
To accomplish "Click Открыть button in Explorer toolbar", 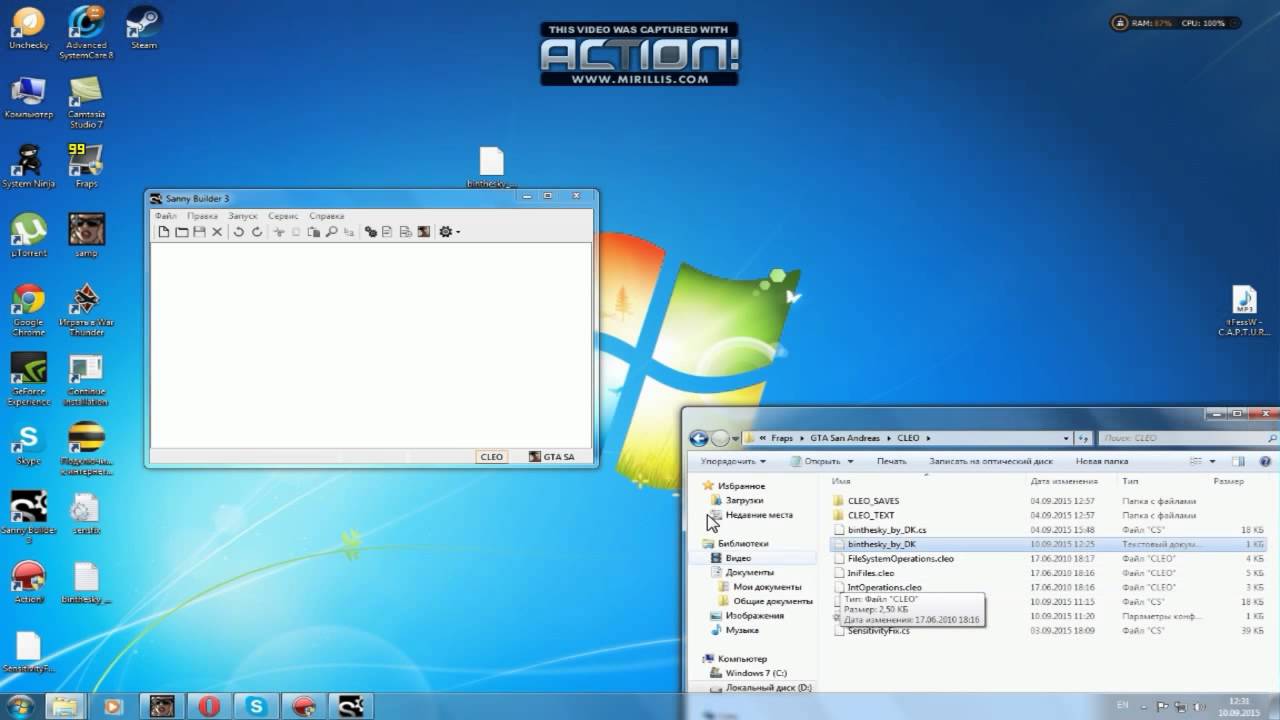I will (823, 462).
